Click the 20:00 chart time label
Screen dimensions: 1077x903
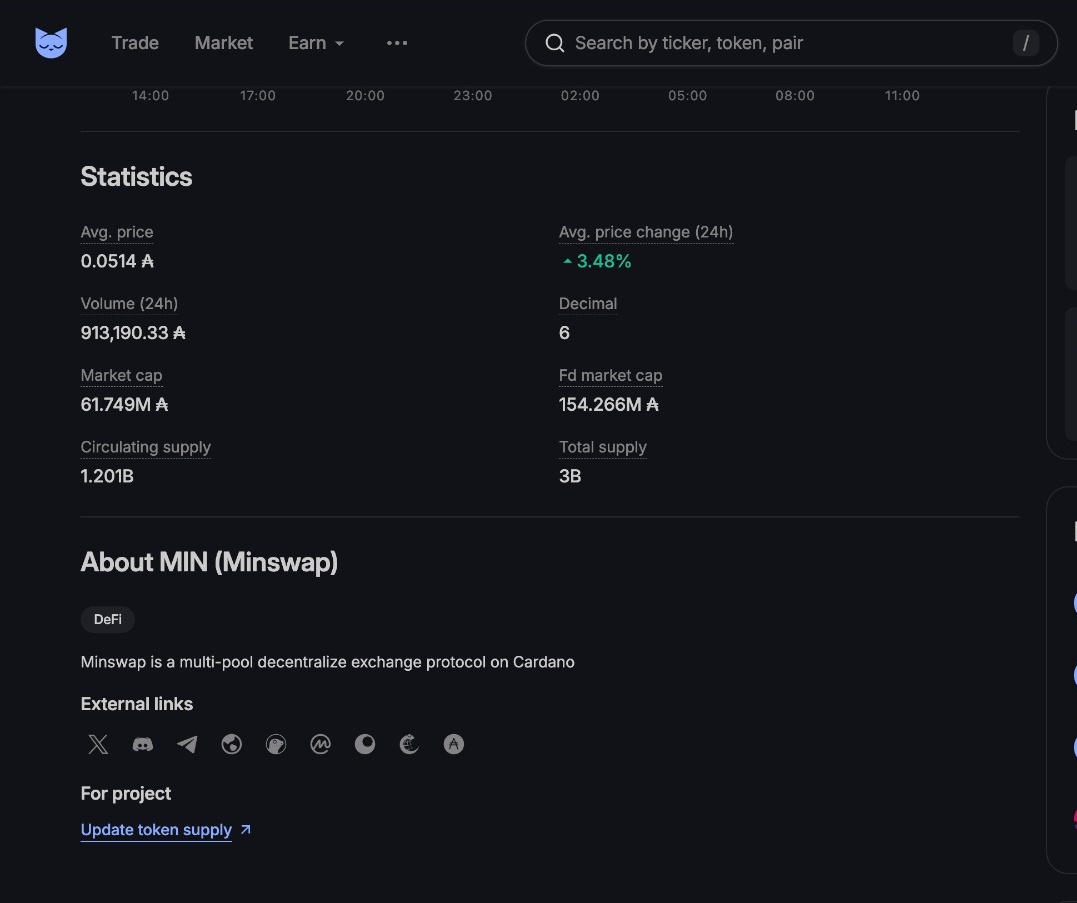365,95
